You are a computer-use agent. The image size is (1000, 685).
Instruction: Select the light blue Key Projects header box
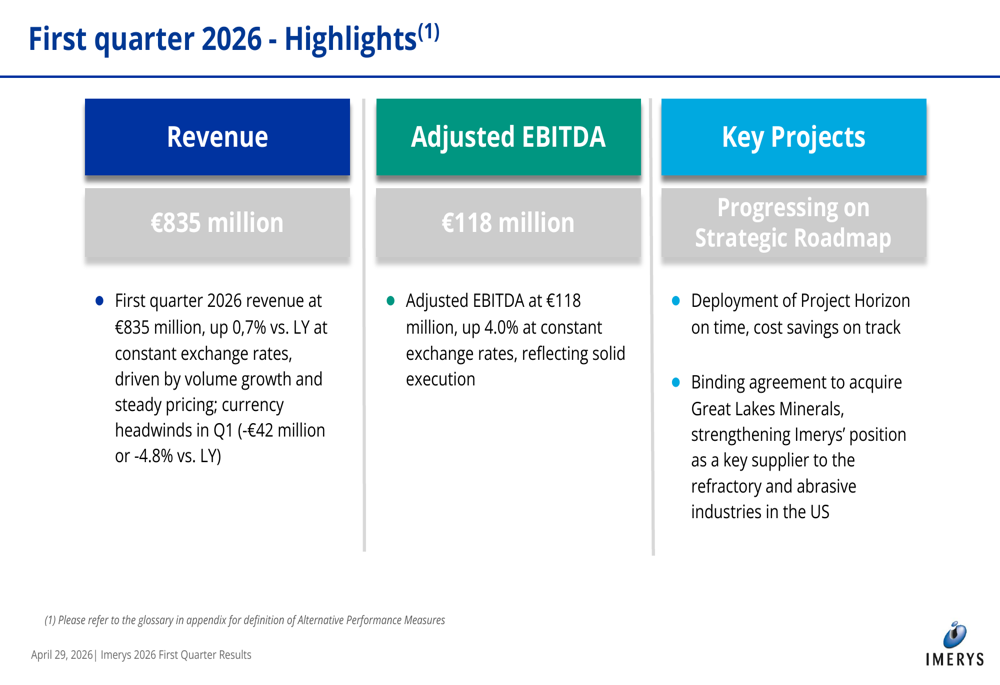click(794, 138)
